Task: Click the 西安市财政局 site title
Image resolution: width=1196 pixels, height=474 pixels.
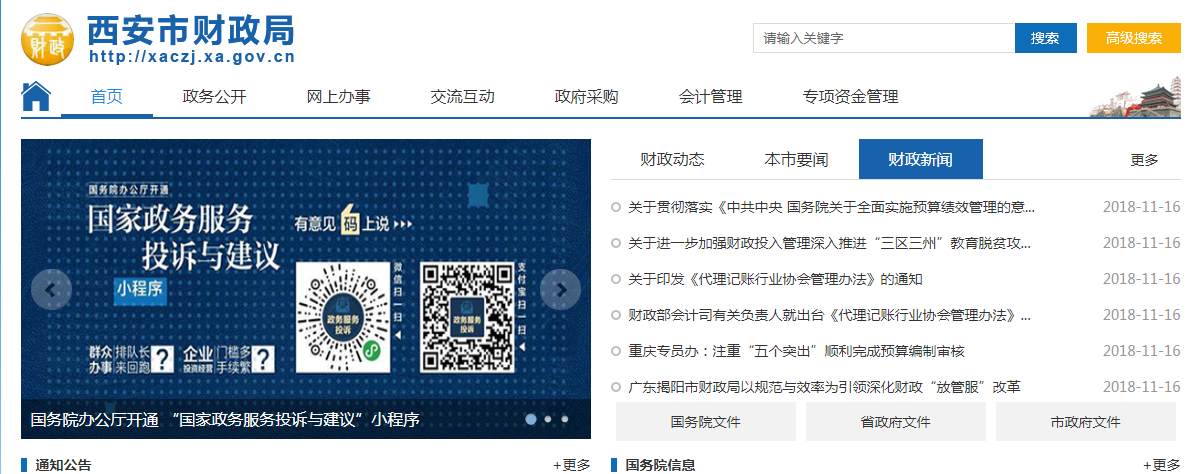Action: pos(190,29)
